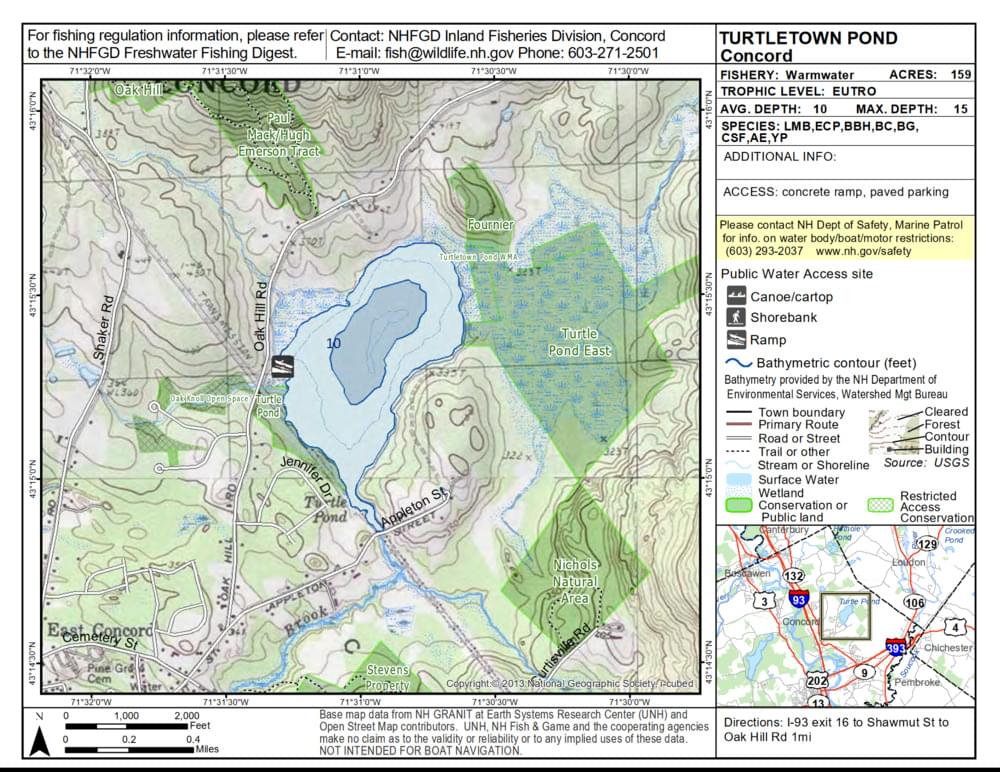1000x772 pixels.
Task: Click the 'Cemetery St' road label
Action: [101, 639]
